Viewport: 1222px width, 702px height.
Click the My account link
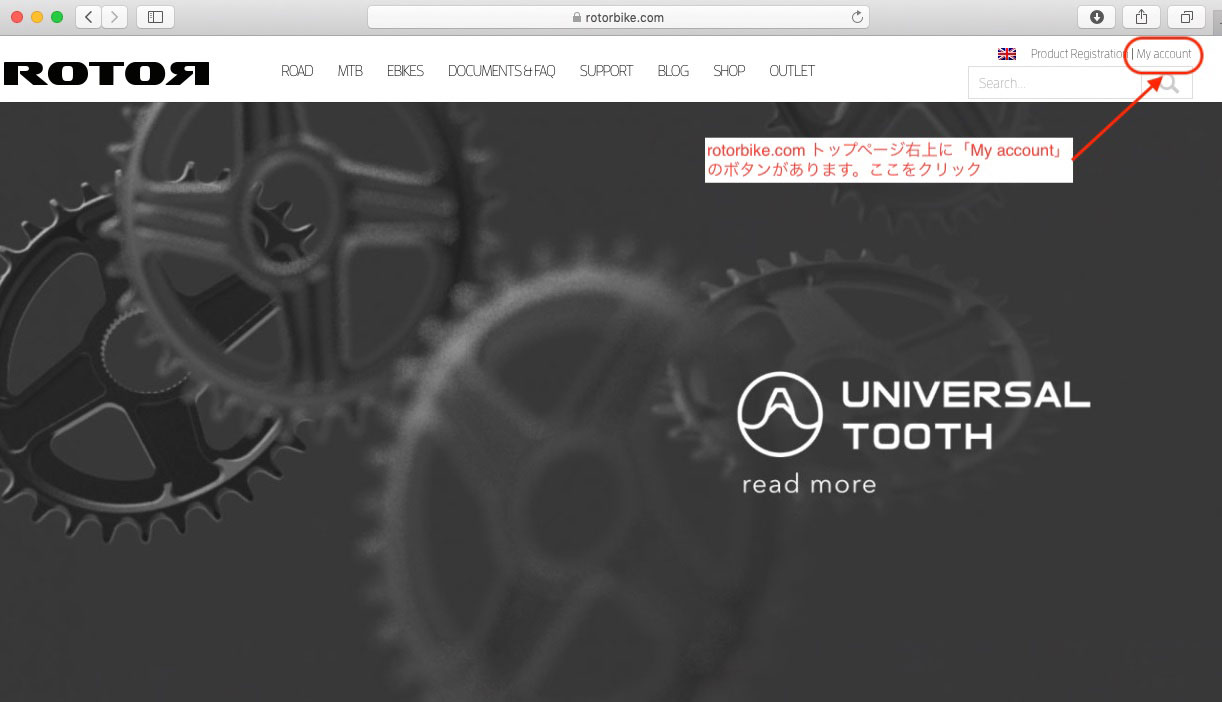click(x=1164, y=54)
